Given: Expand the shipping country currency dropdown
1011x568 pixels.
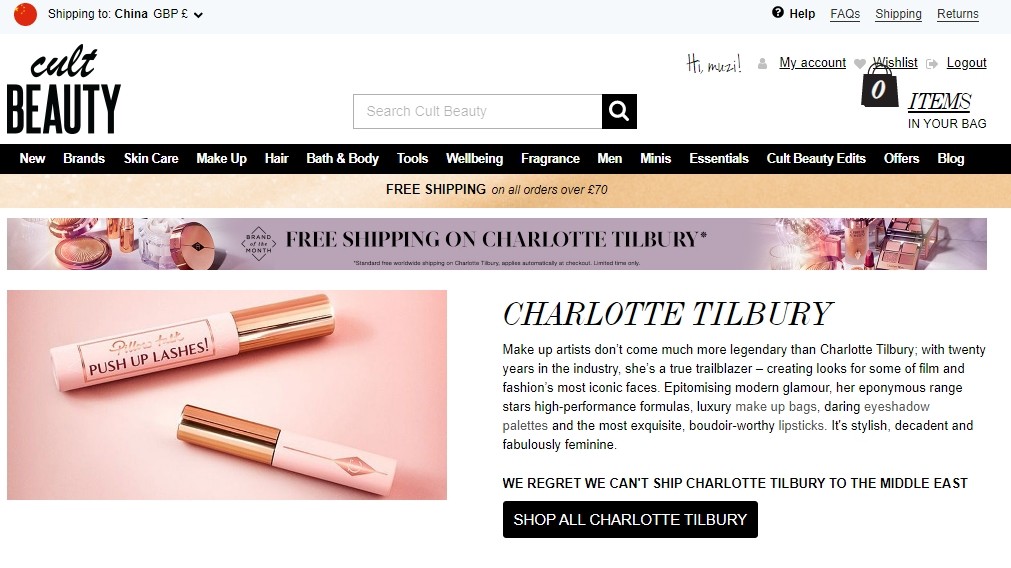Looking at the screenshot, I should coord(199,15).
